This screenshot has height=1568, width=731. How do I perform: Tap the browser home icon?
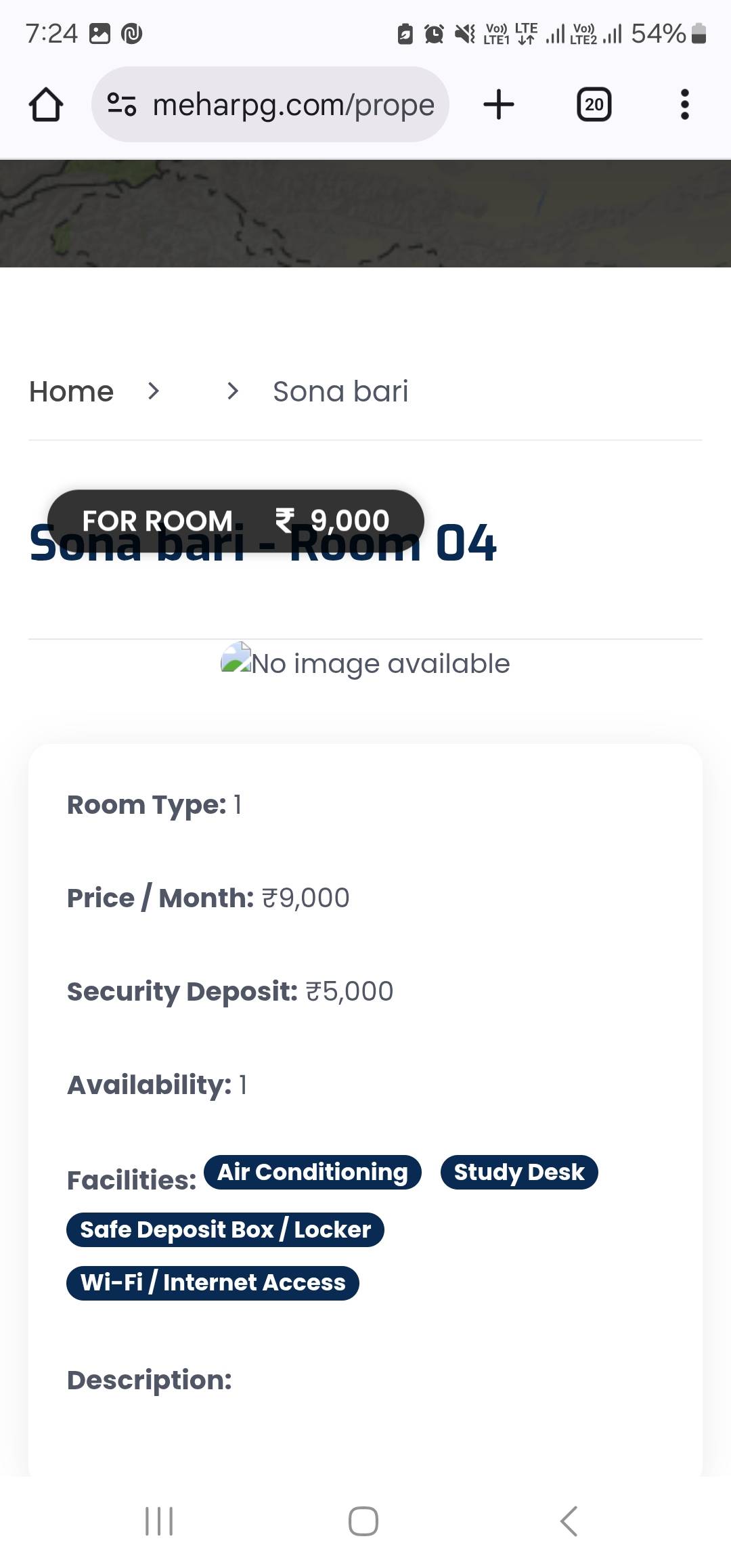pos(46,105)
